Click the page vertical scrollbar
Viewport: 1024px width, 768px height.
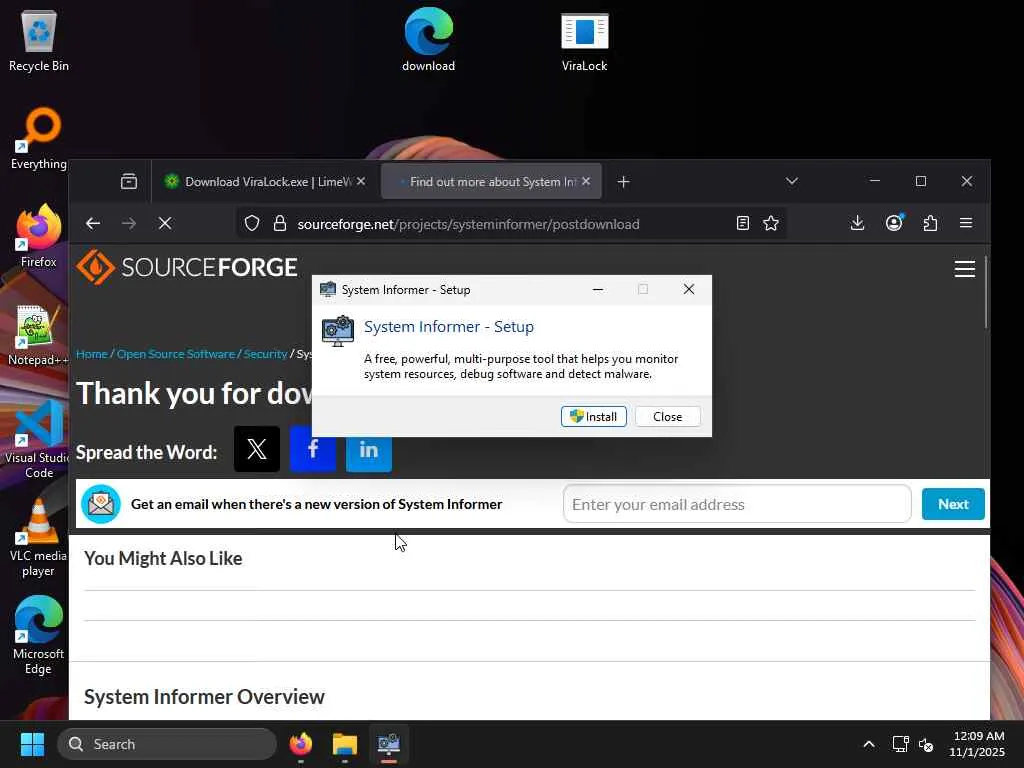[x=985, y=293]
